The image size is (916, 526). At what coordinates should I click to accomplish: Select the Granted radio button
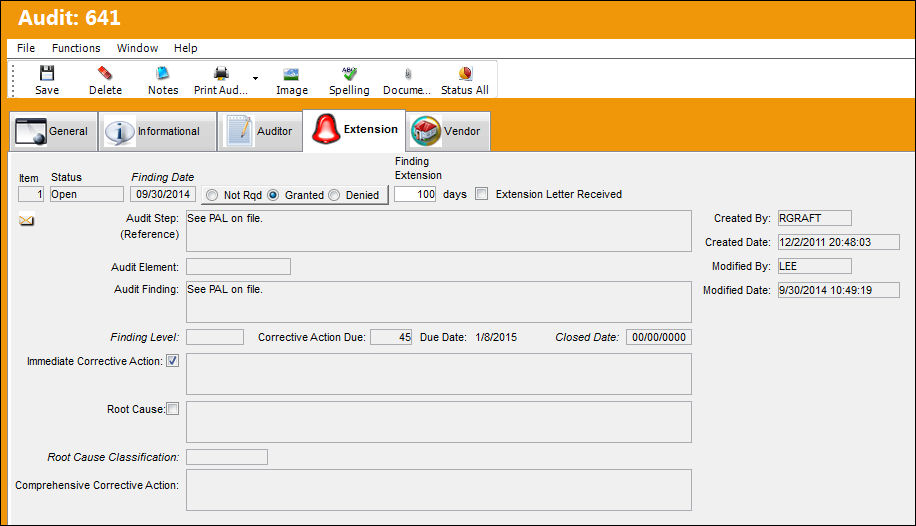pos(273,195)
